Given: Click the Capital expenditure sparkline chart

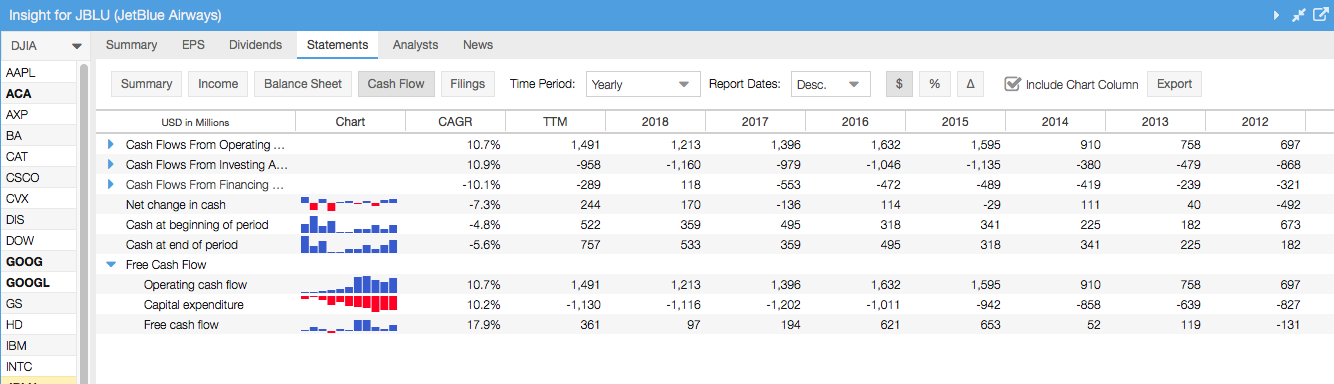Looking at the screenshot, I should (349, 305).
